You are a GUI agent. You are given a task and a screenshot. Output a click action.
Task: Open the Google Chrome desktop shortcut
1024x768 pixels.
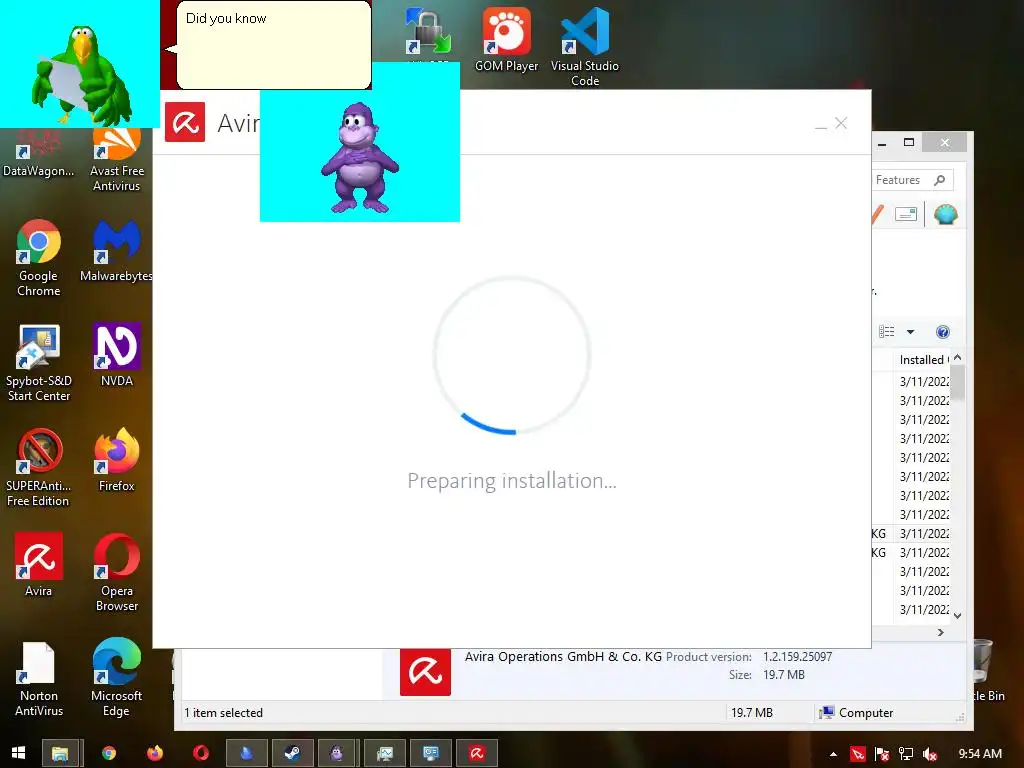[x=39, y=257]
